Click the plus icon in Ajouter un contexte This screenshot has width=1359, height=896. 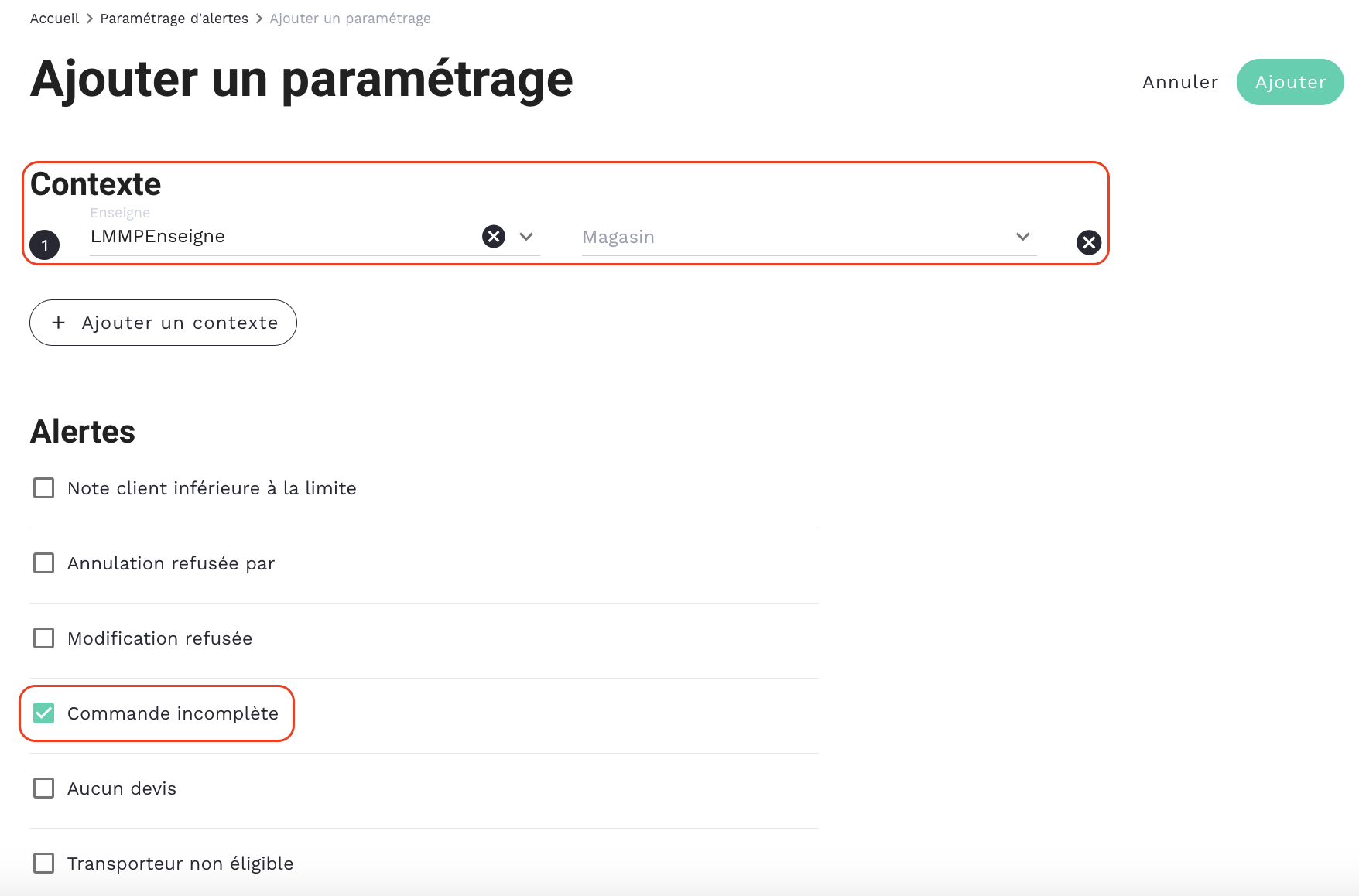pyautogui.click(x=59, y=323)
